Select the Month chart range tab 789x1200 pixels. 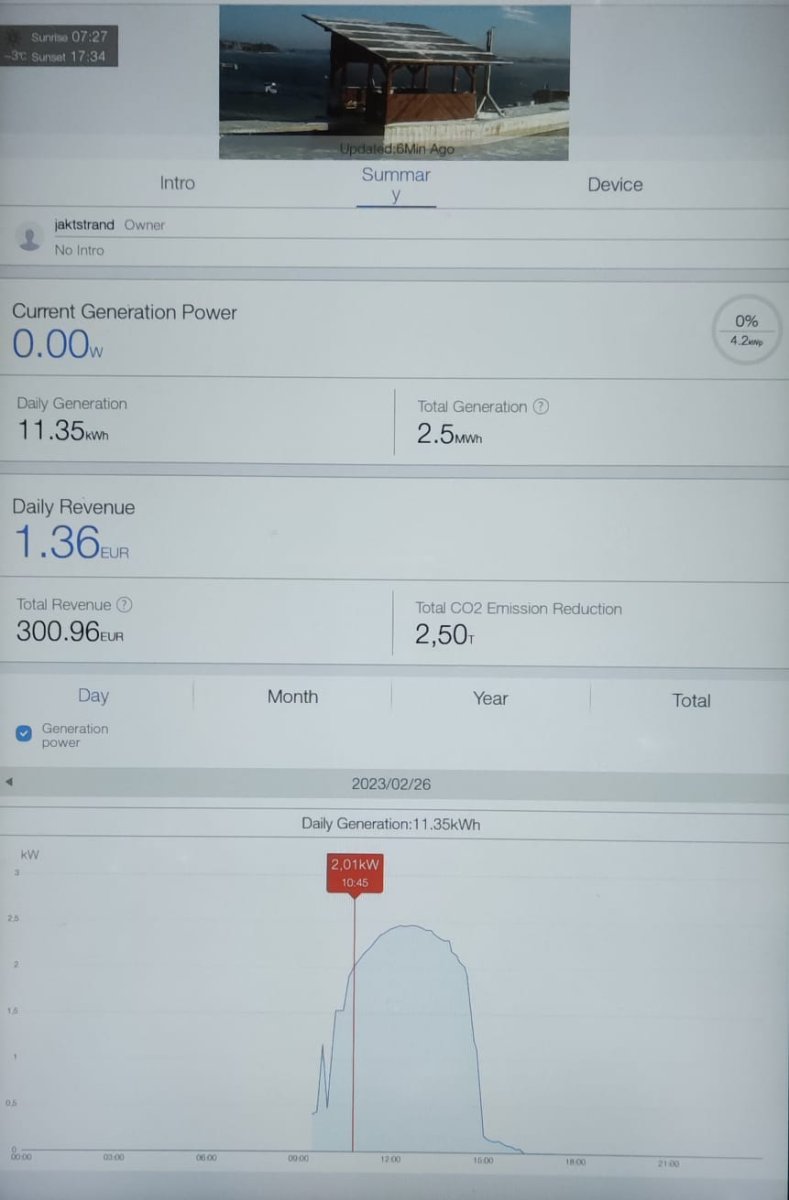tap(292, 697)
